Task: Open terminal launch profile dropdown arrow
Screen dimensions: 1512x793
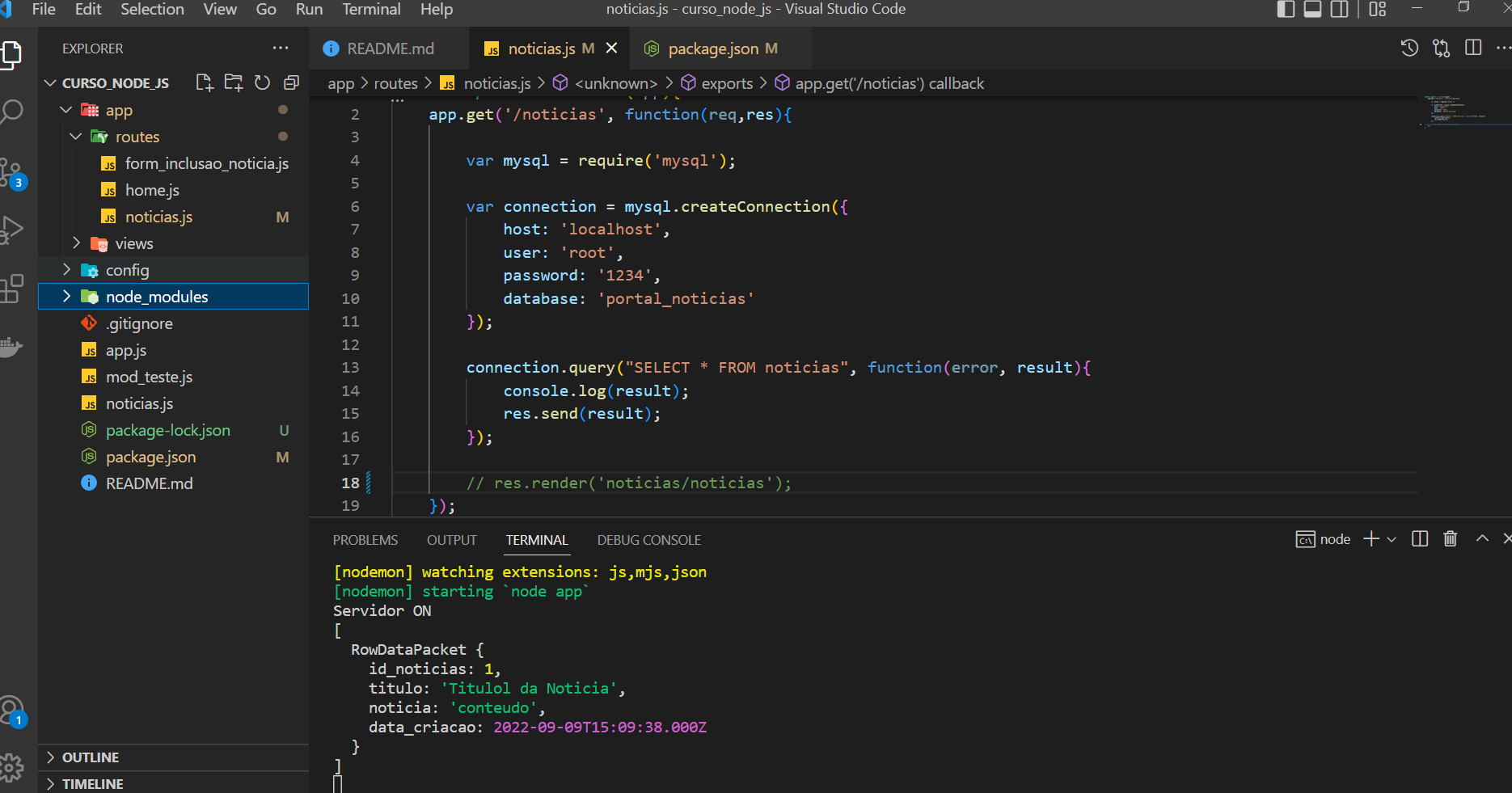Action: 1392,539
